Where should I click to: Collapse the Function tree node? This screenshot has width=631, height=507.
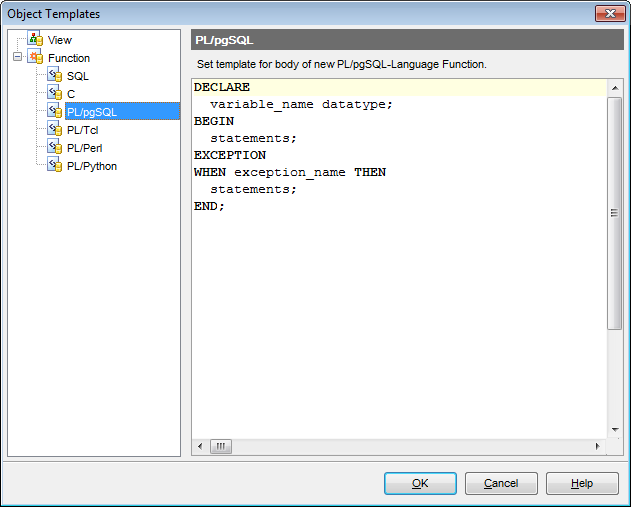(x=17, y=57)
